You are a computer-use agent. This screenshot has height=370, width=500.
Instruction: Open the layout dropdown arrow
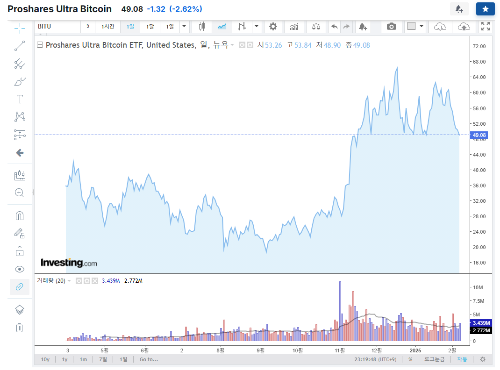(x=422, y=26)
